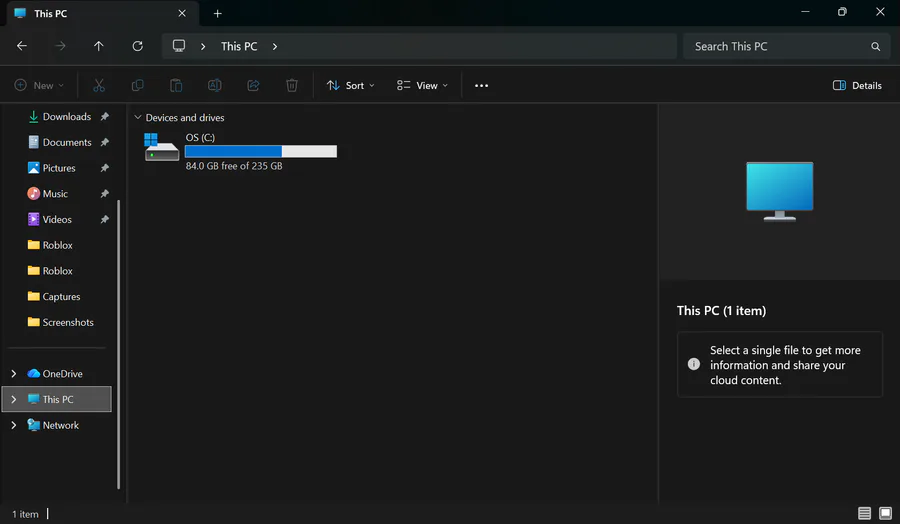Unpin Downloads using its pin icon
Image resolution: width=900 pixels, height=524 pixels.
(x=104, y=117)
